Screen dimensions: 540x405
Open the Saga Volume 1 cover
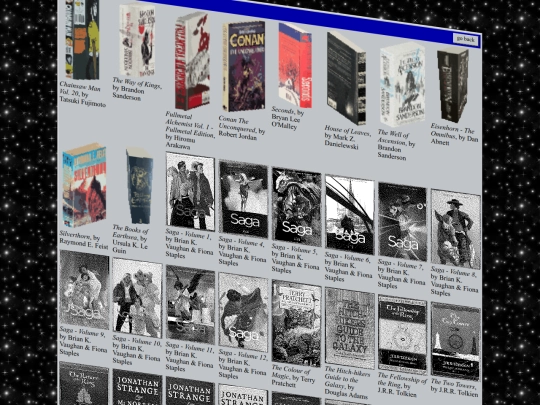[190, 191]
